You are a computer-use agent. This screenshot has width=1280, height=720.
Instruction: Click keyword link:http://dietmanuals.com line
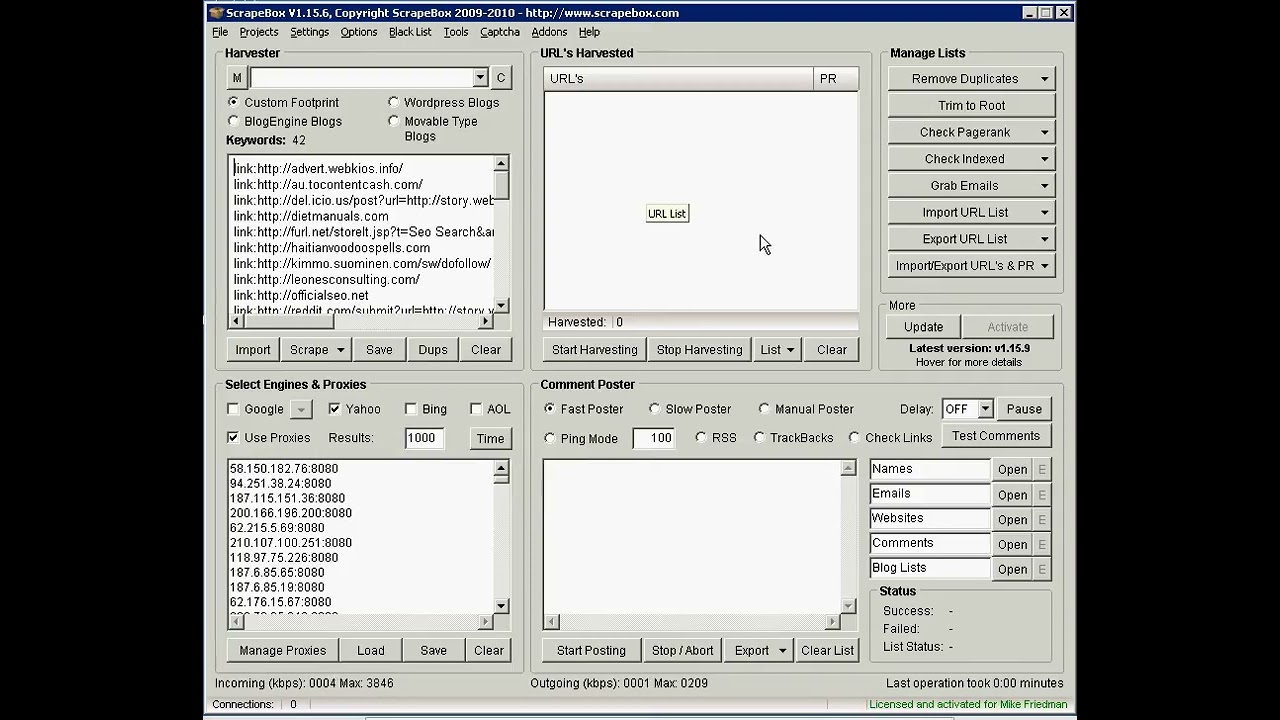311,216
